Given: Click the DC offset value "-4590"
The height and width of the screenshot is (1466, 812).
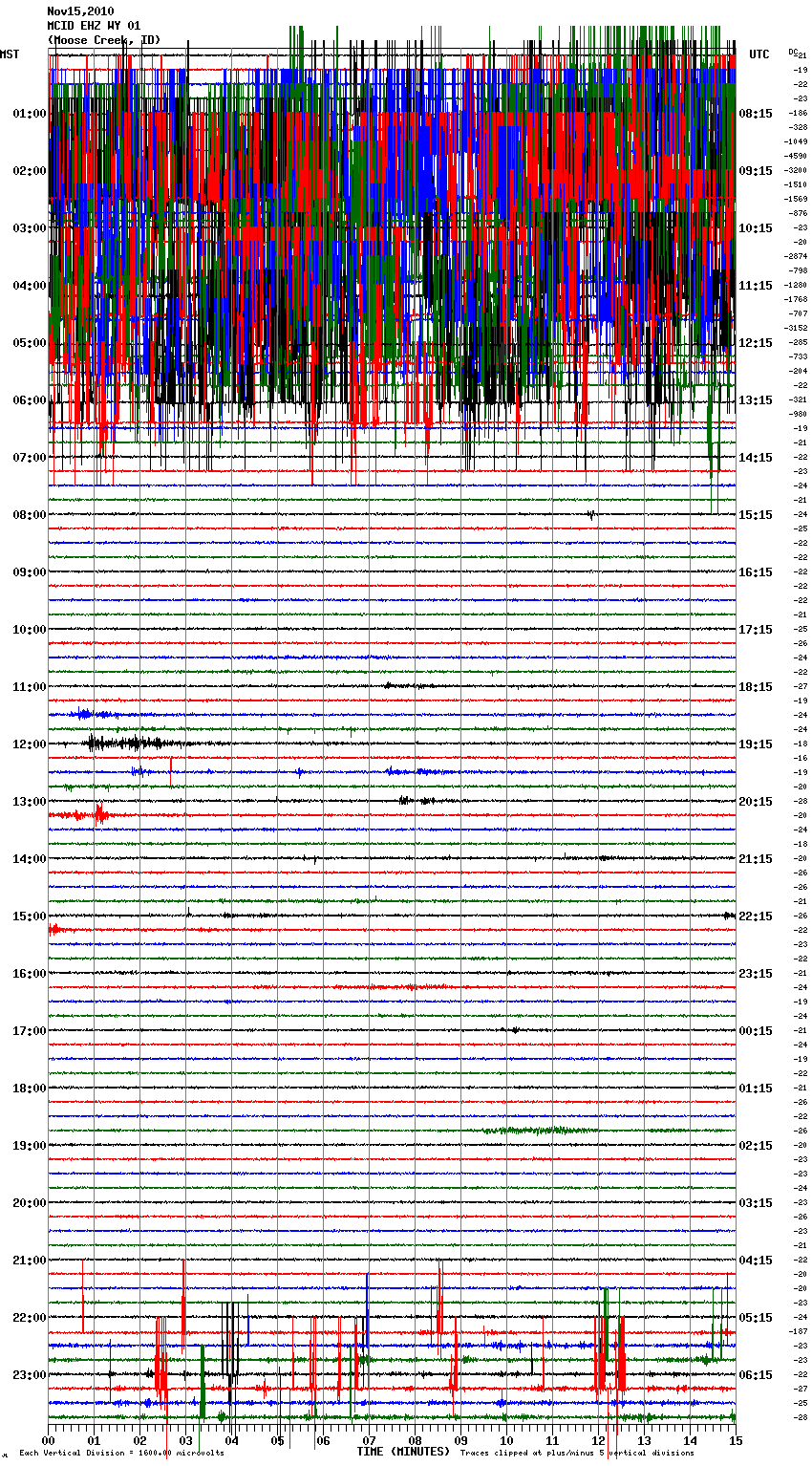Looking at the screenshot, I should click(x=796, y=156).
